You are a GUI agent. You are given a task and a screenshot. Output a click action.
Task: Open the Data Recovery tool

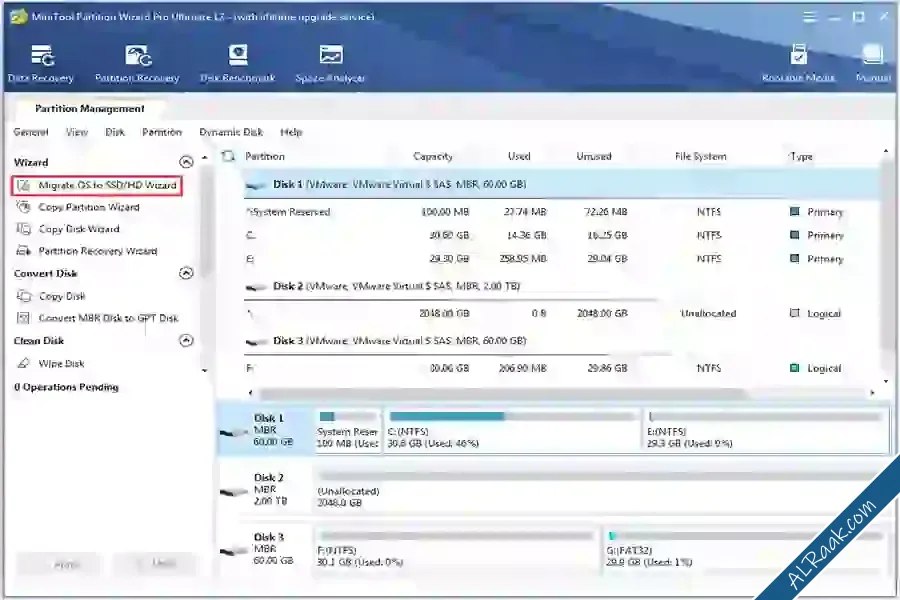click(41, 64)
